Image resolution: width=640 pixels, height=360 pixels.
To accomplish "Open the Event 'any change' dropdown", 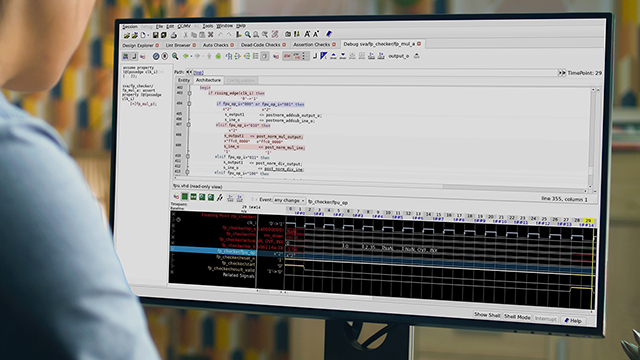I will point(289,200).
